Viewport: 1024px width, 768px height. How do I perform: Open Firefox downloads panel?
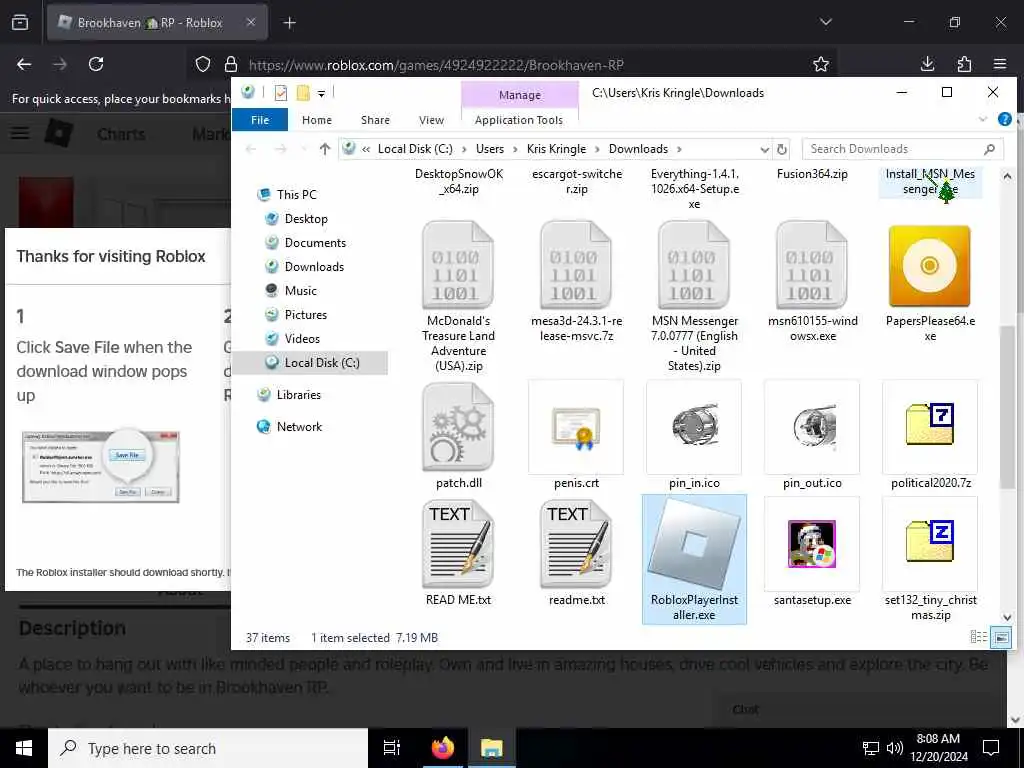(x=927, y=64)
